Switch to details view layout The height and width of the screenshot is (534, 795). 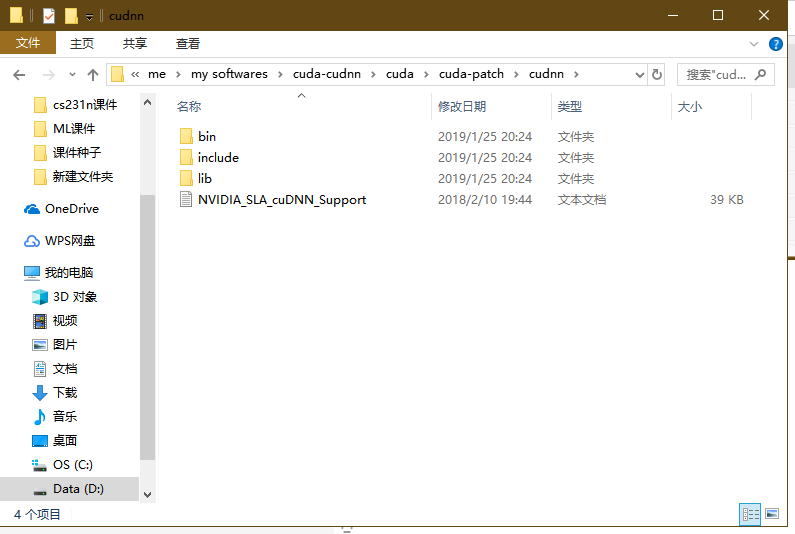coord(750,514)
